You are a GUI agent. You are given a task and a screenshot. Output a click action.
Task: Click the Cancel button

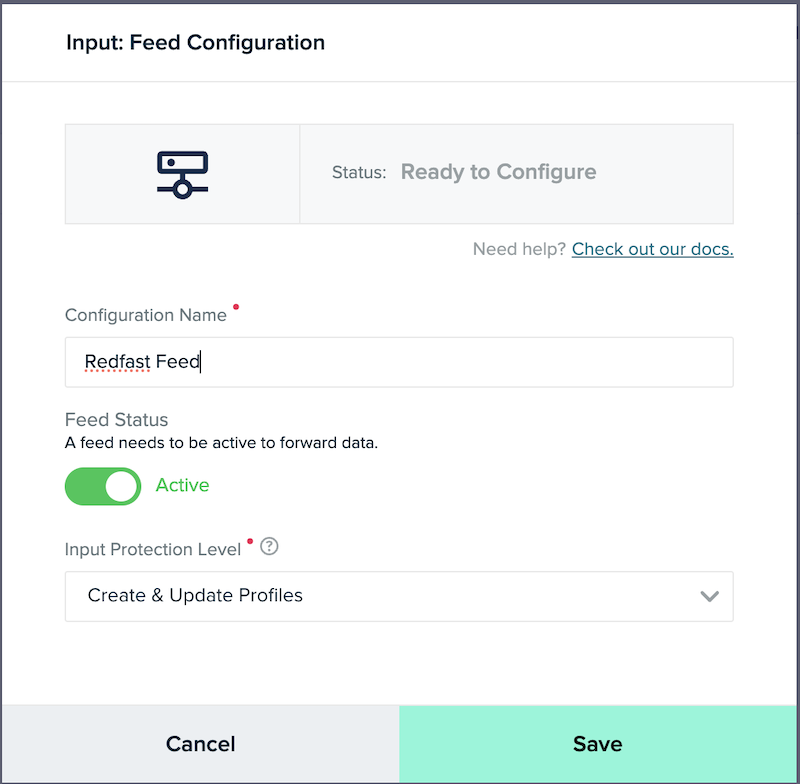coord(201,744)
